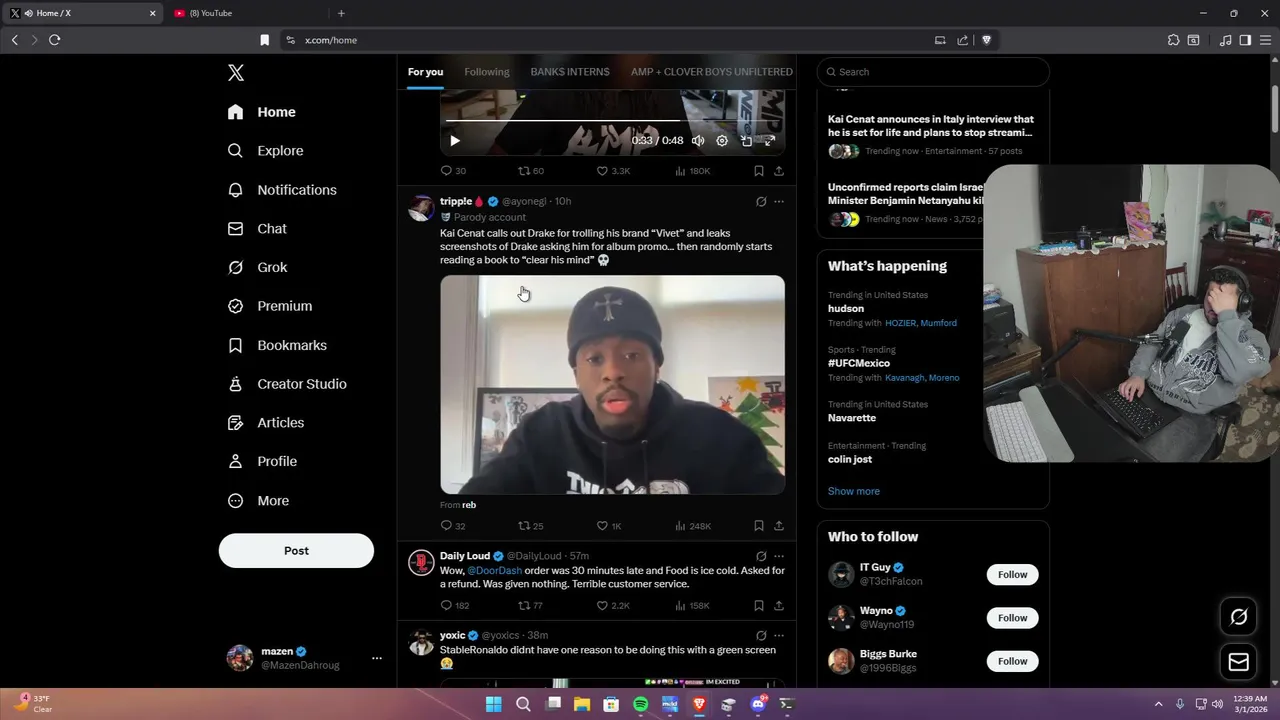Open Kai Cenat video thumbnail

point(612,385)
